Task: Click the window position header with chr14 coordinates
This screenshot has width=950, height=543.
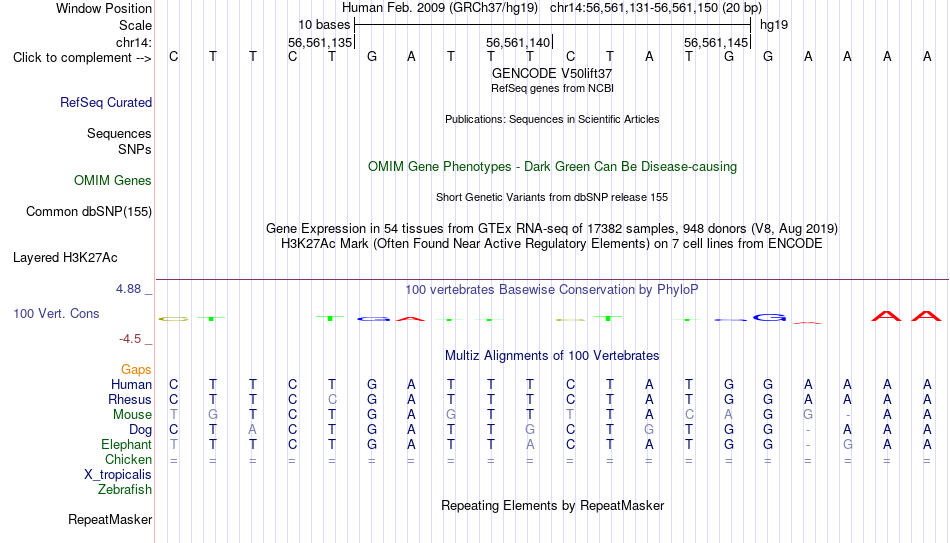Action: tap(552, 8)
